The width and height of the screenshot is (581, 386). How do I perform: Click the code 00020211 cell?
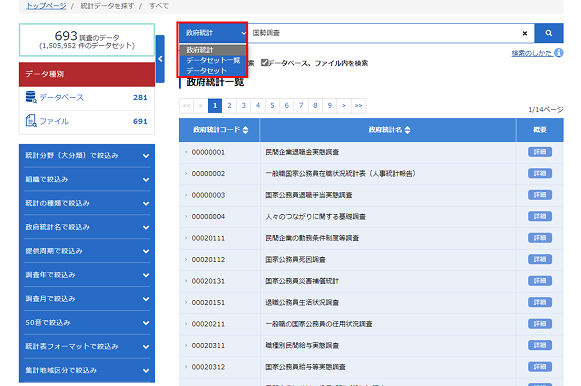208,324
